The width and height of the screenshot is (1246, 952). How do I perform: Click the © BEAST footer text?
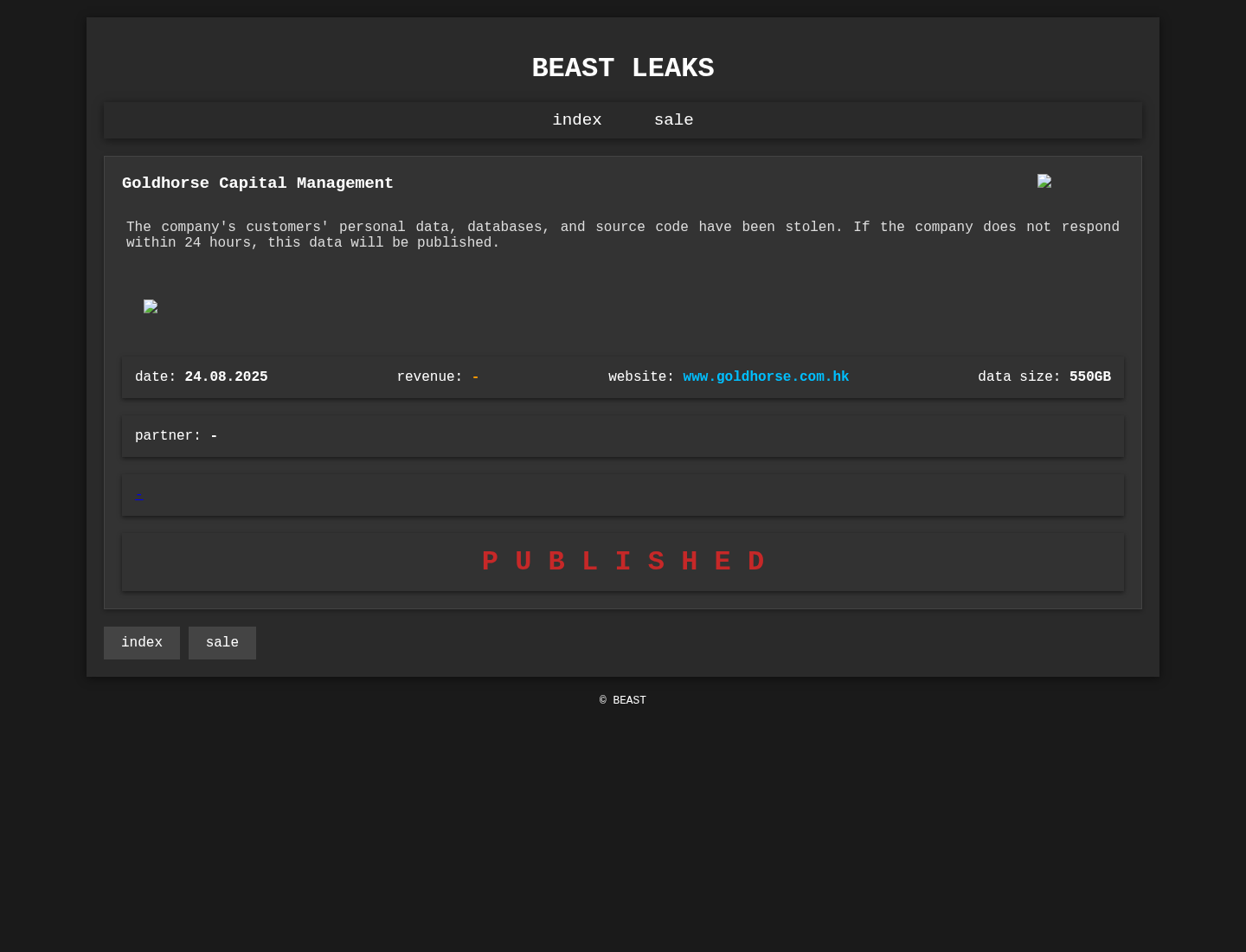click(x=623, y=700)
